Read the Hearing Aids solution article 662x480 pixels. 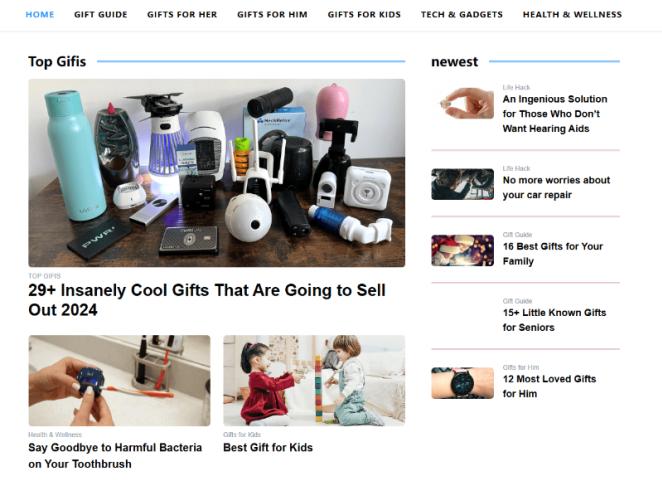(x=555, y=114)
